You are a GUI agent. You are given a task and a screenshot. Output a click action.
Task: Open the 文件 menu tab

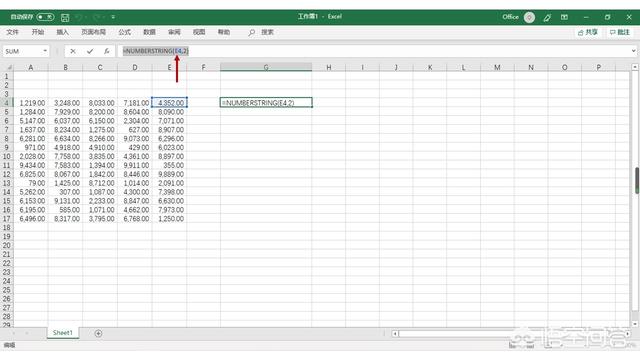pos(12,32)
